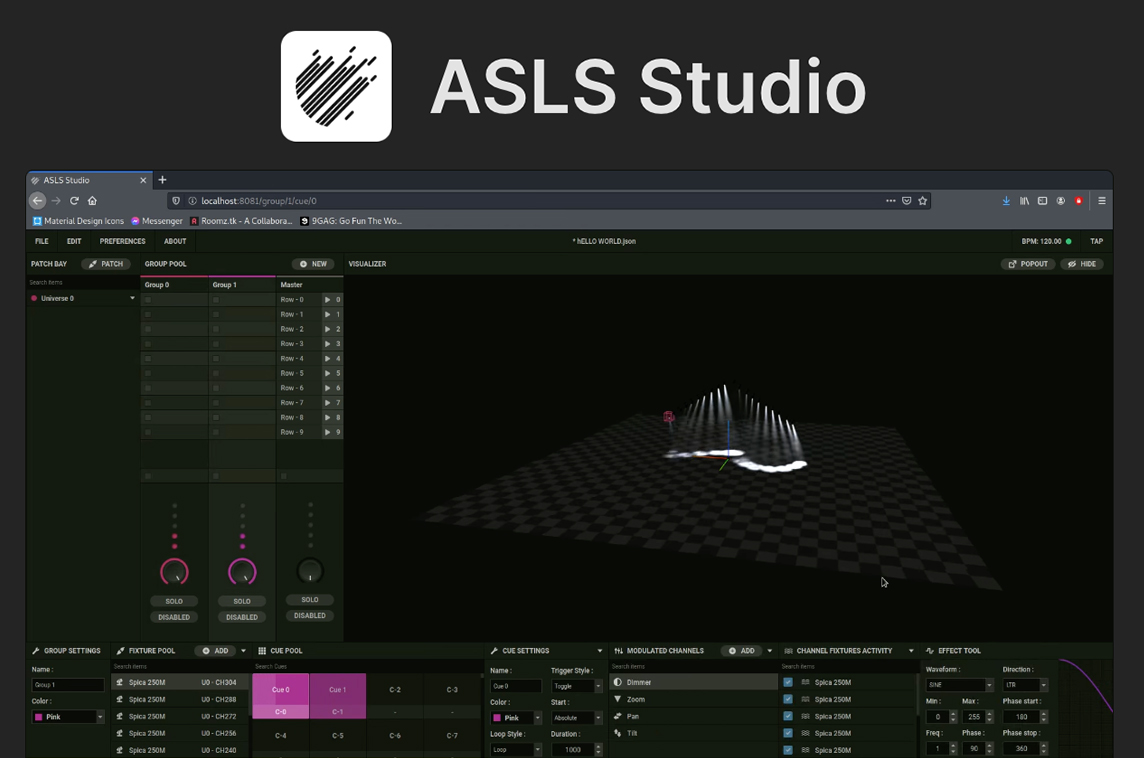Click Effect Tool waveform icon
This screenshot has height=758, width=1144.
click(930, 651)
